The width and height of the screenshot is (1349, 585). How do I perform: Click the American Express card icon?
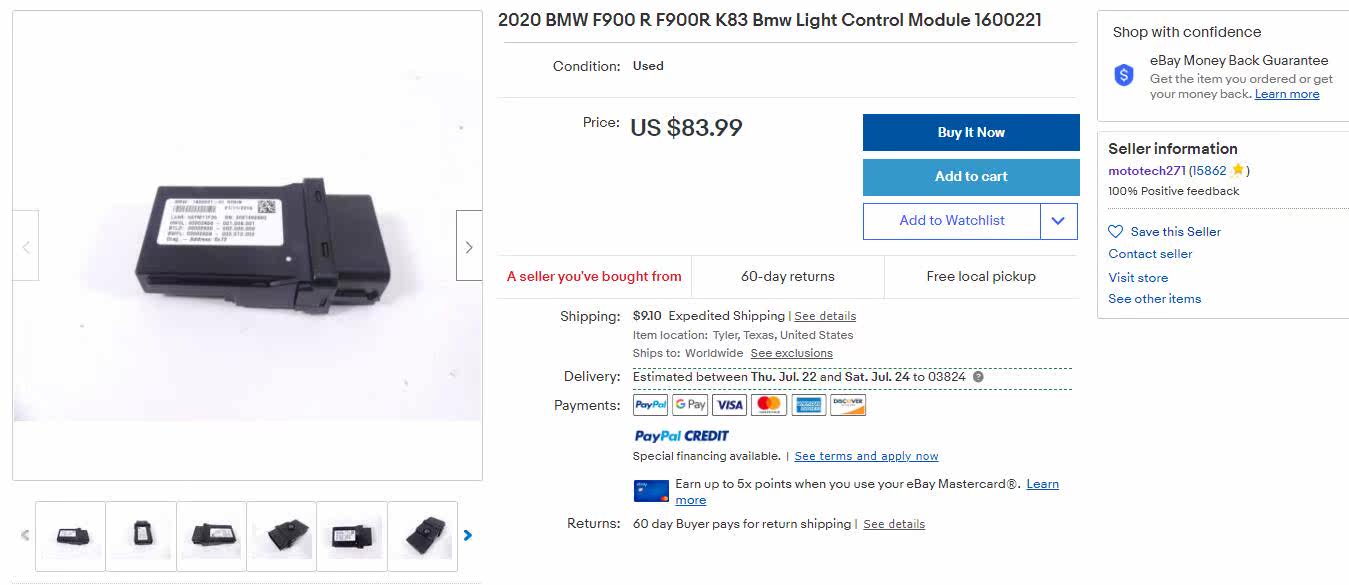coord(808,405)
